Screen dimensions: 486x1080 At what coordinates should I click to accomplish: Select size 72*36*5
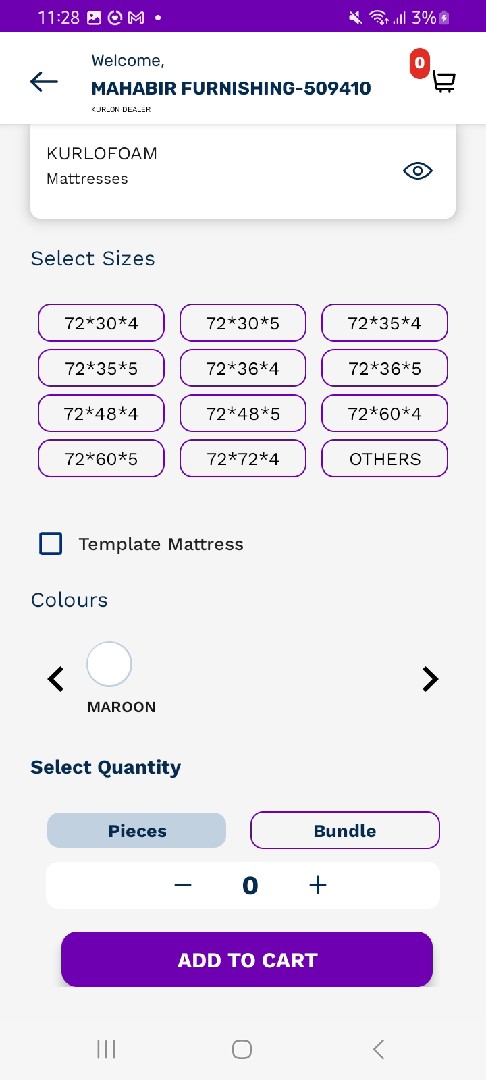coord(385,368)
